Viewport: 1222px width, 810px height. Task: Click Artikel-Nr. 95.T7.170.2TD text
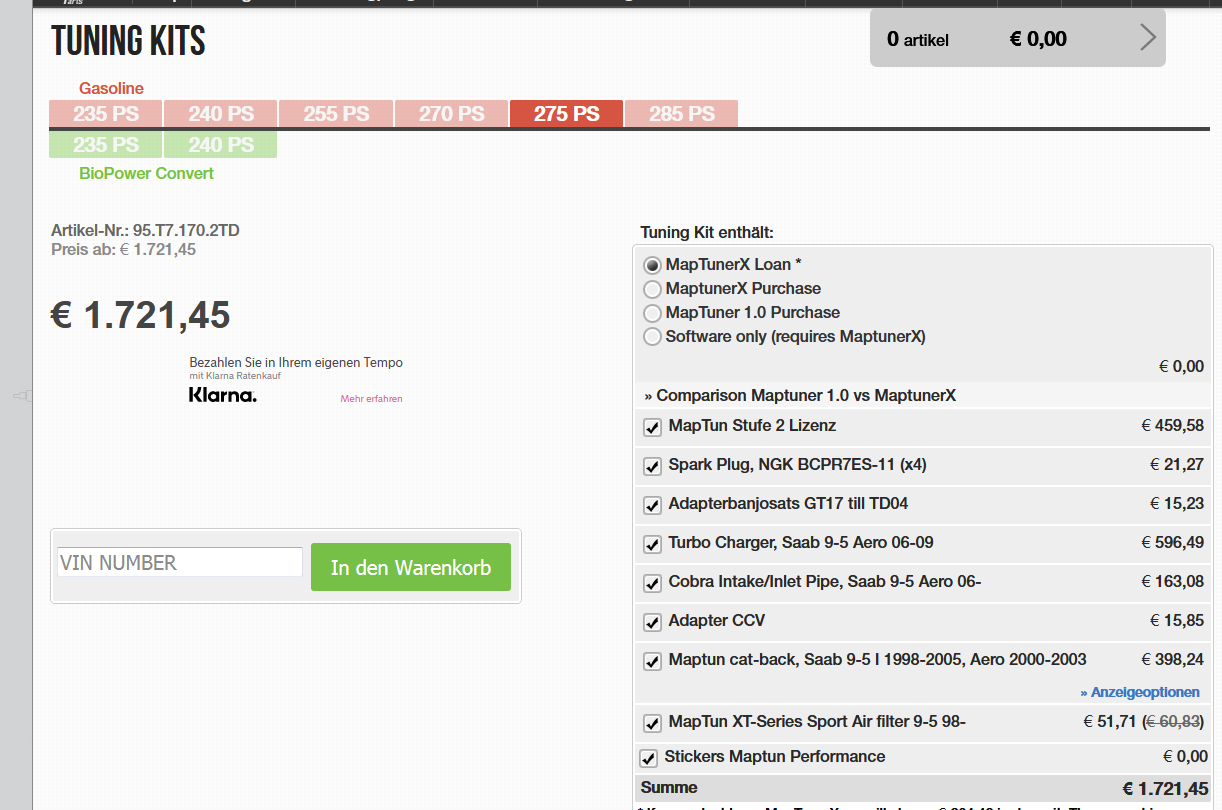click(145, 230)
